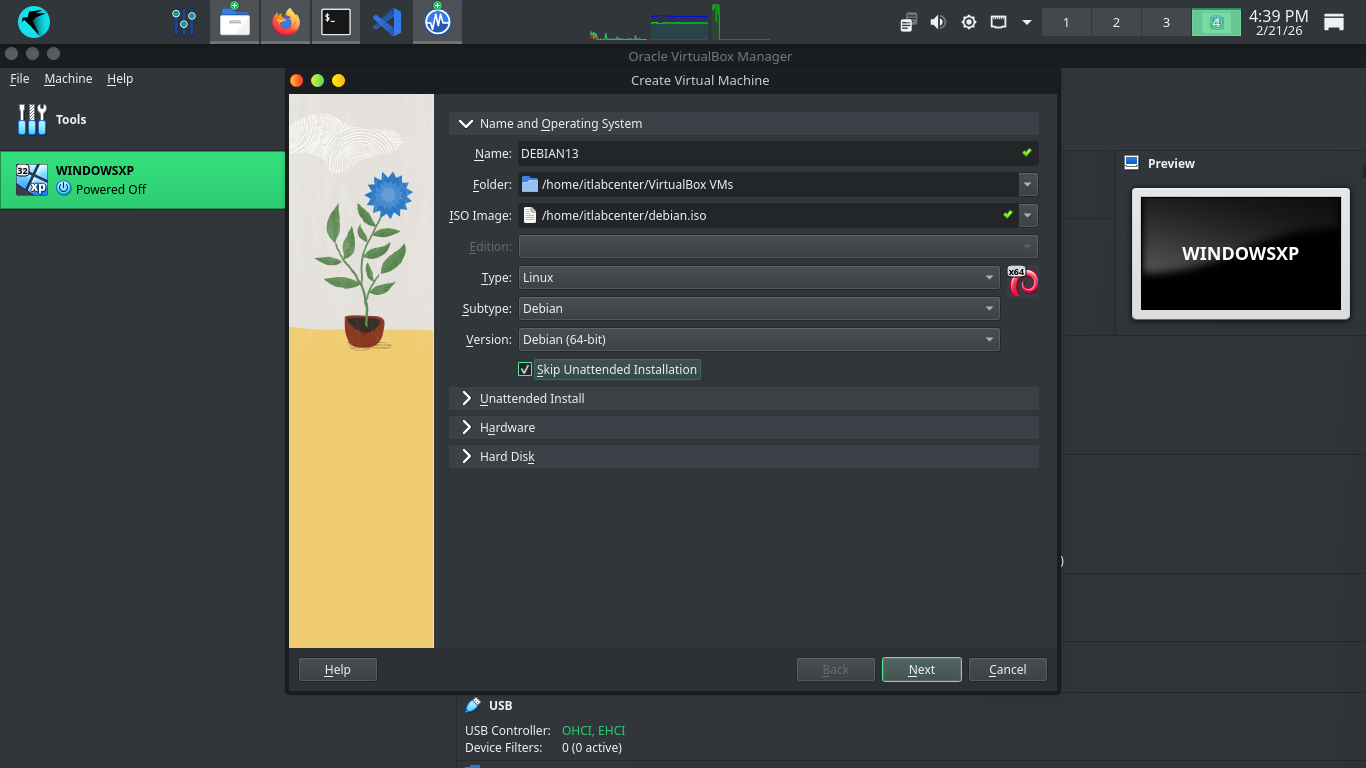Click the Name field containing DEBIAN13
Viewport: 1366px width, 768px height.
tap(765, 153)
